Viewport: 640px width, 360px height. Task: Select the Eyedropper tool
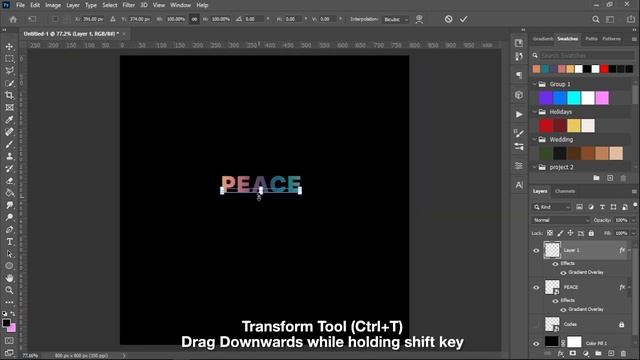pyautogui.click(x=9, y=120)
